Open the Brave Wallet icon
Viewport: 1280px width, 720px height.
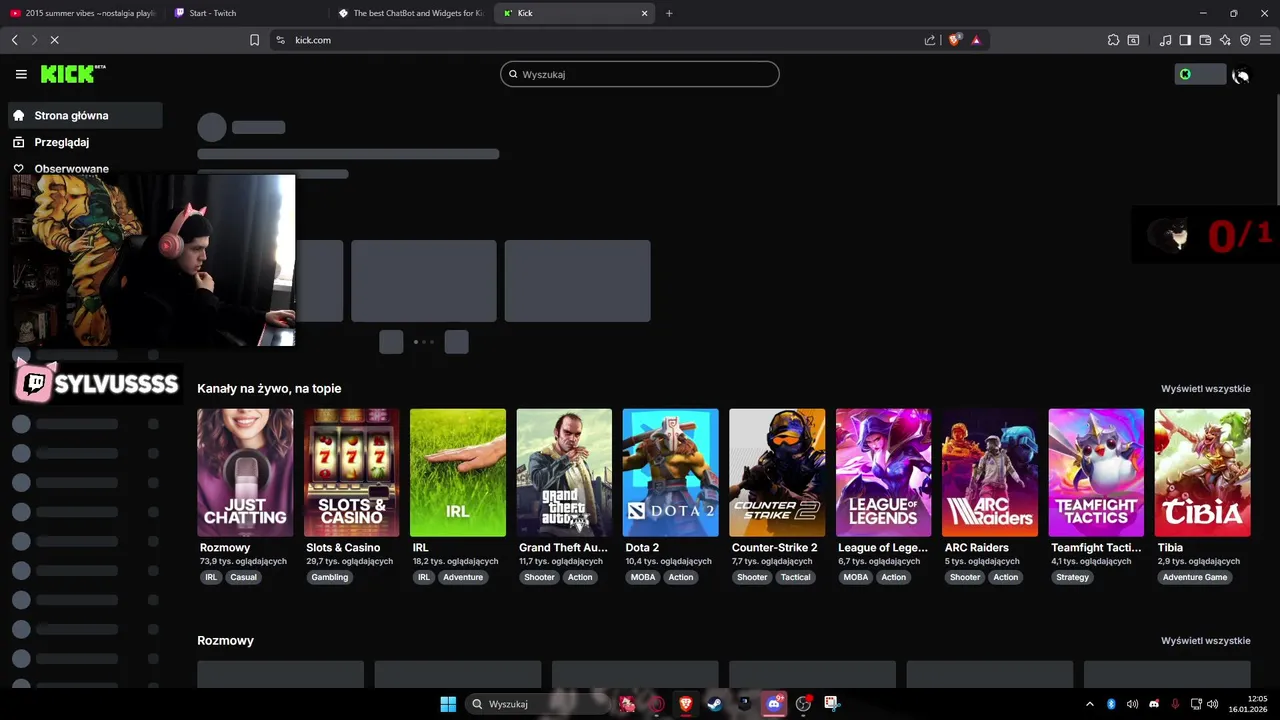(x=1205, y=40)
